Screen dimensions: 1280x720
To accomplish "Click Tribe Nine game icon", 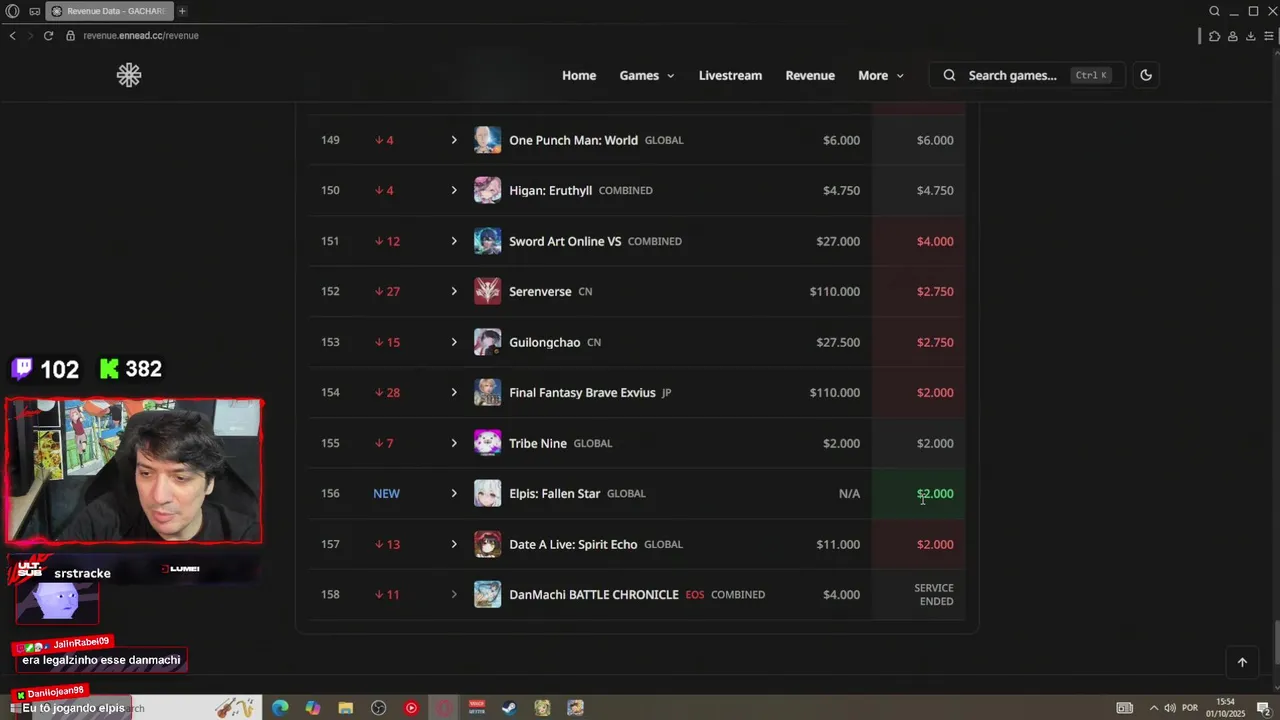I will coord(487,443).
